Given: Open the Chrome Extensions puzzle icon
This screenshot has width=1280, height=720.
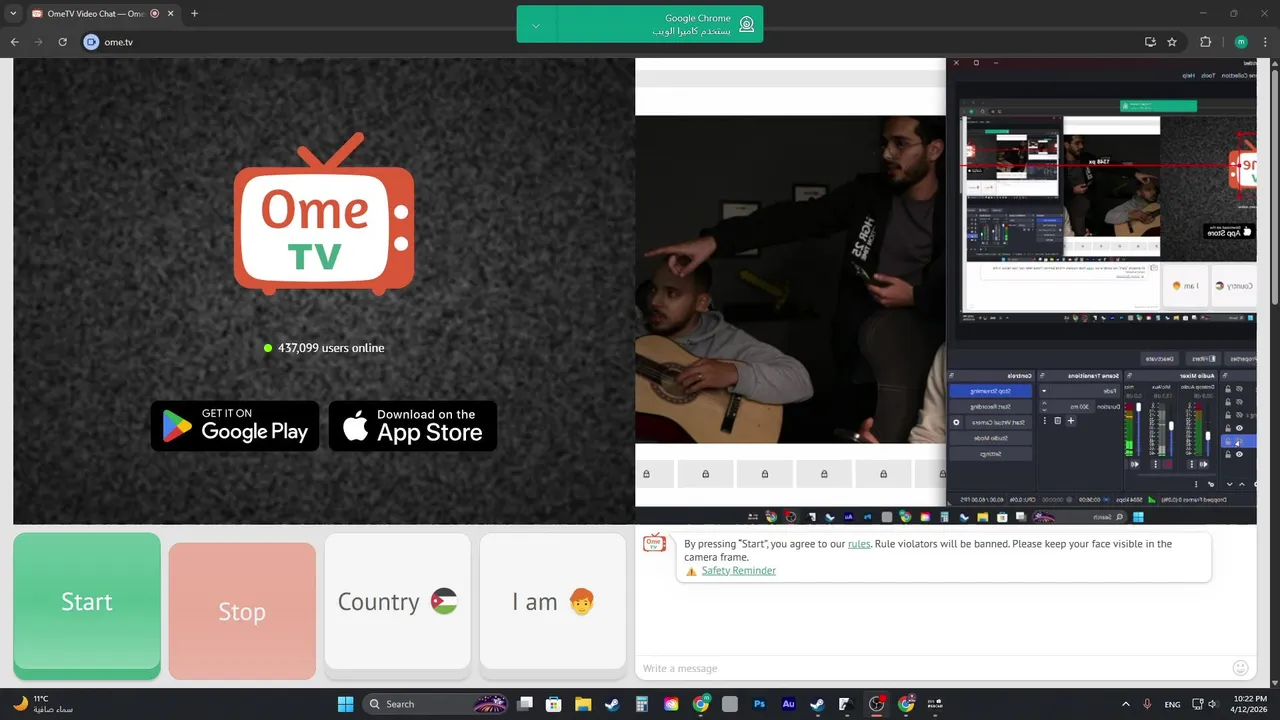Looking at the screenshot, I should tap(1205, 42).
